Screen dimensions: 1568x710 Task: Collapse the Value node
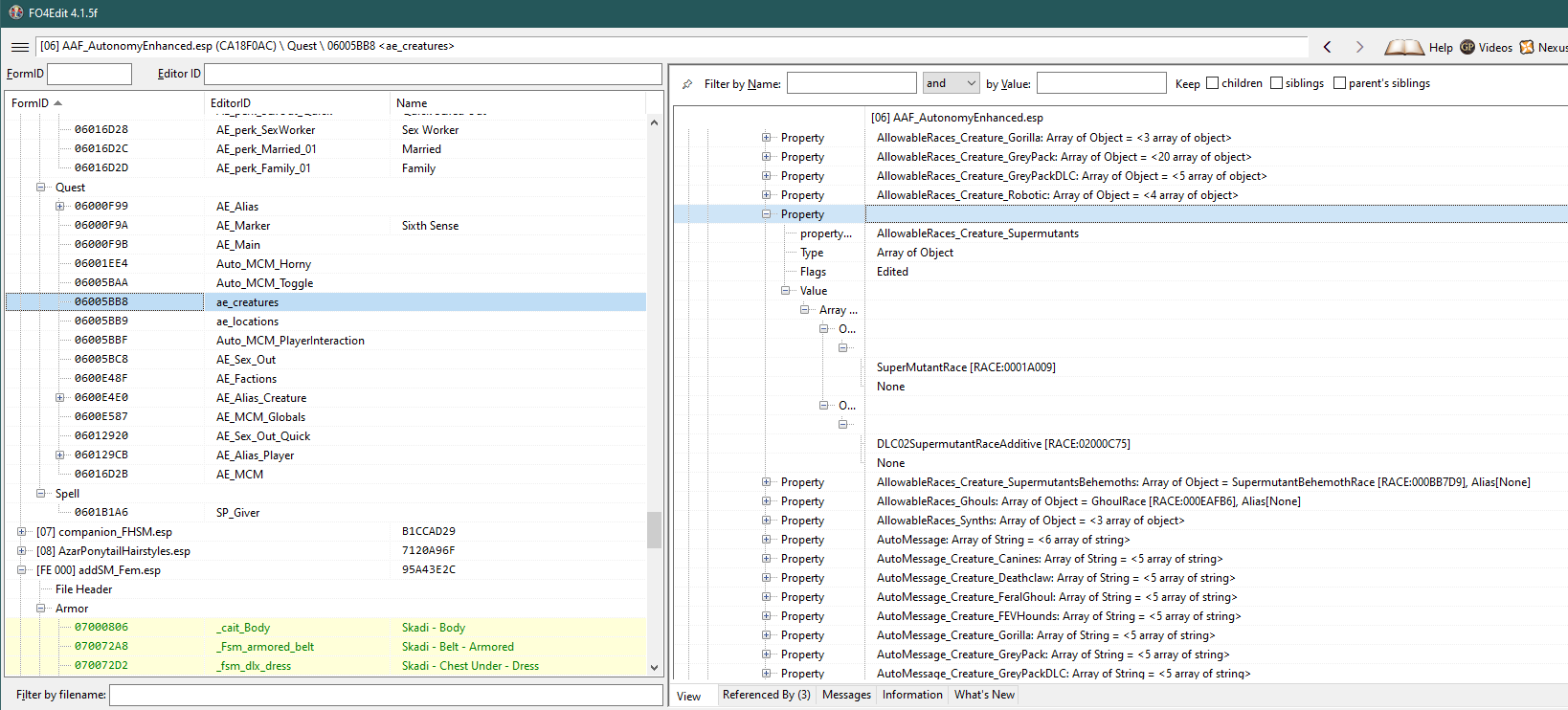[785, 291]
